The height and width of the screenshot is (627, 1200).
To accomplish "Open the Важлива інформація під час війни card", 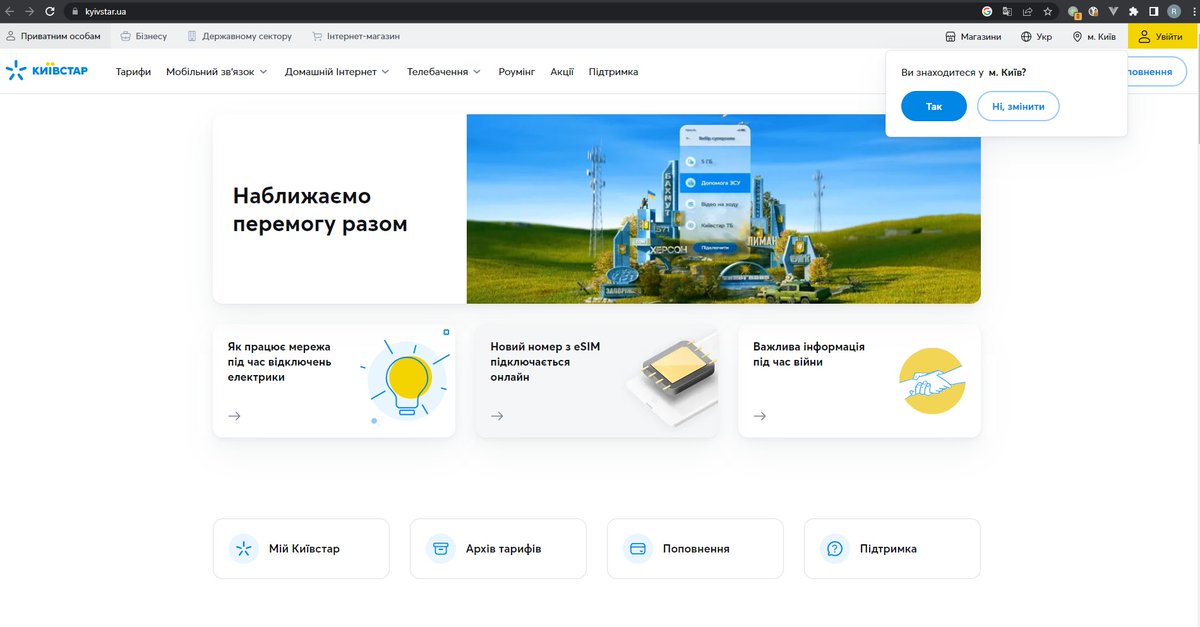I will (859, 380).
